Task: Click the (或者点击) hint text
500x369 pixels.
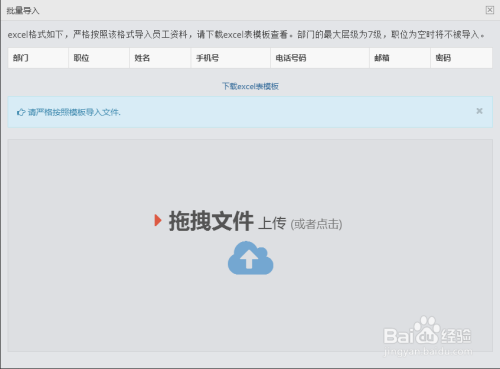Action: coord(316,224)
